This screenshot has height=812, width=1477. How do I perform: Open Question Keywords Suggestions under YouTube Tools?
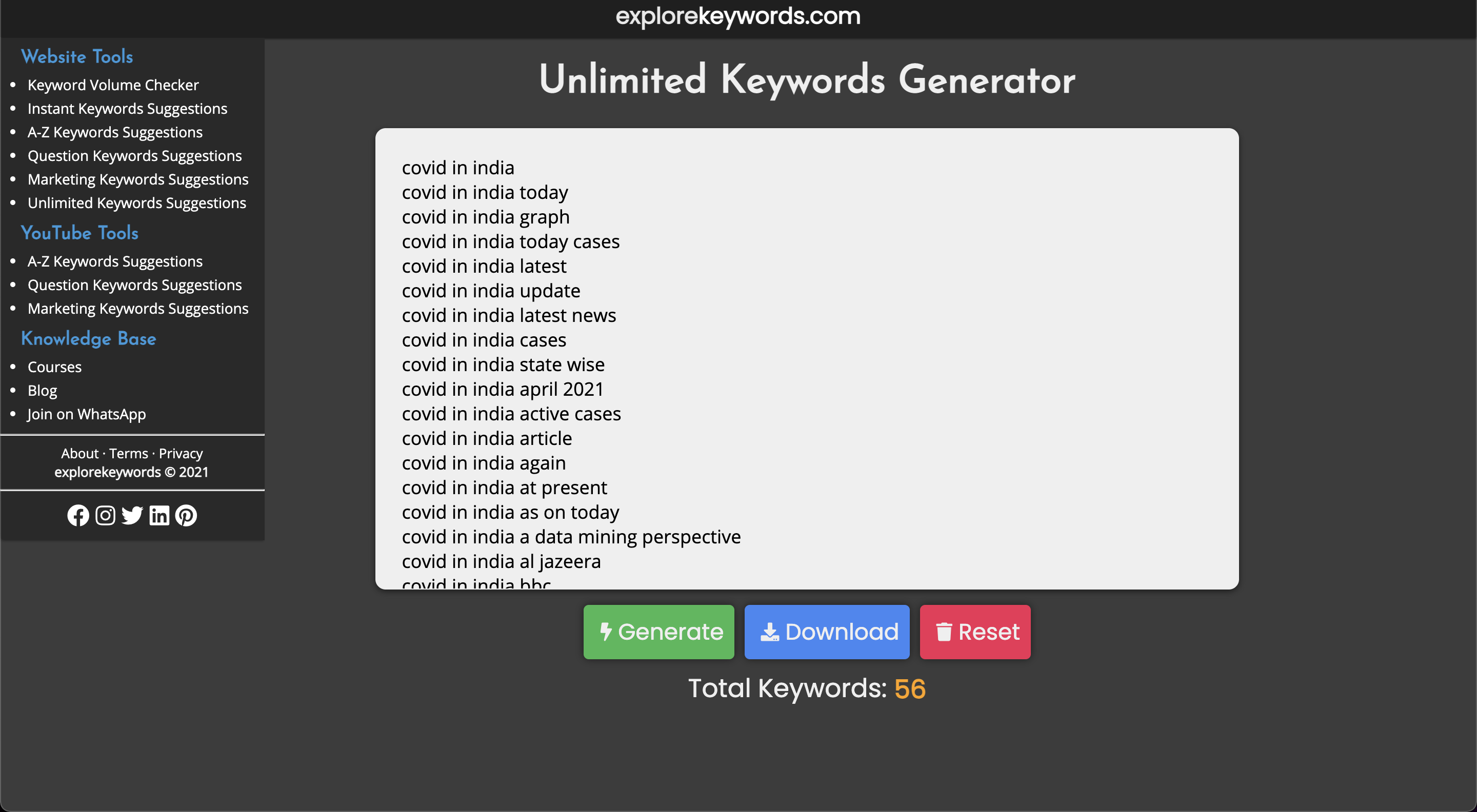(134, 284)
